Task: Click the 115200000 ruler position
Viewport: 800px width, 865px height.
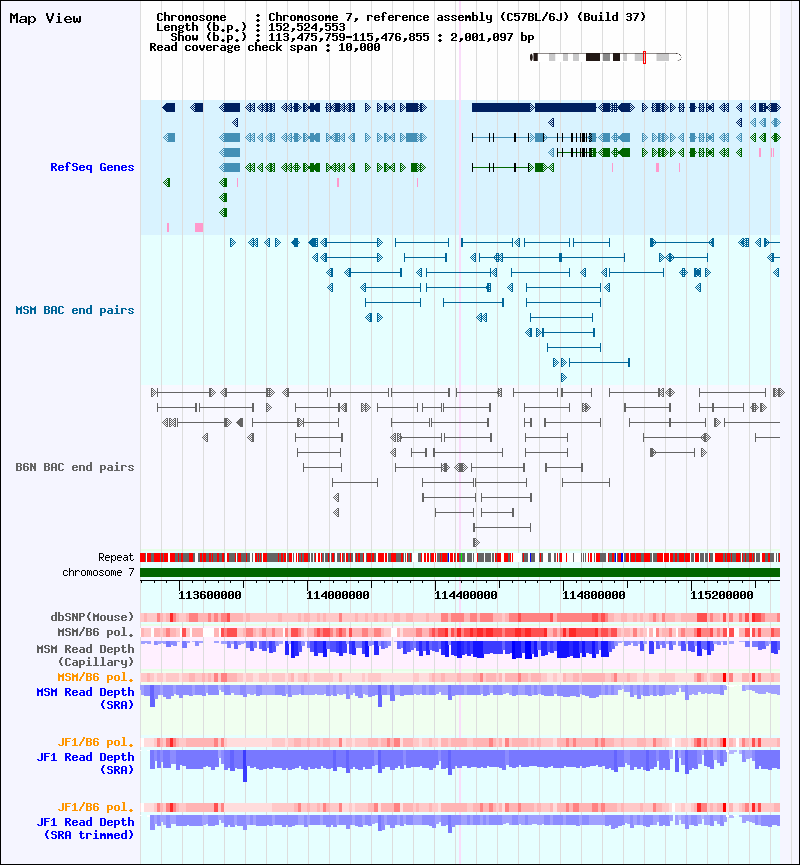Action: click(722, 595)
